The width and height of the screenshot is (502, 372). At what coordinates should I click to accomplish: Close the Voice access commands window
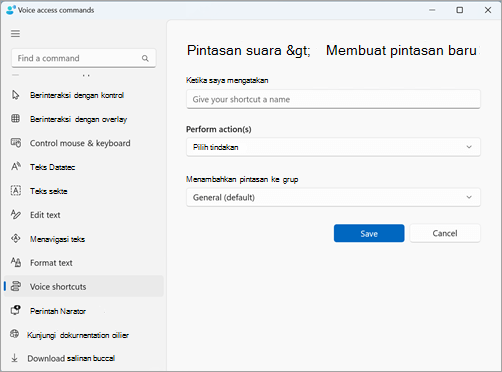pos(488,10)
